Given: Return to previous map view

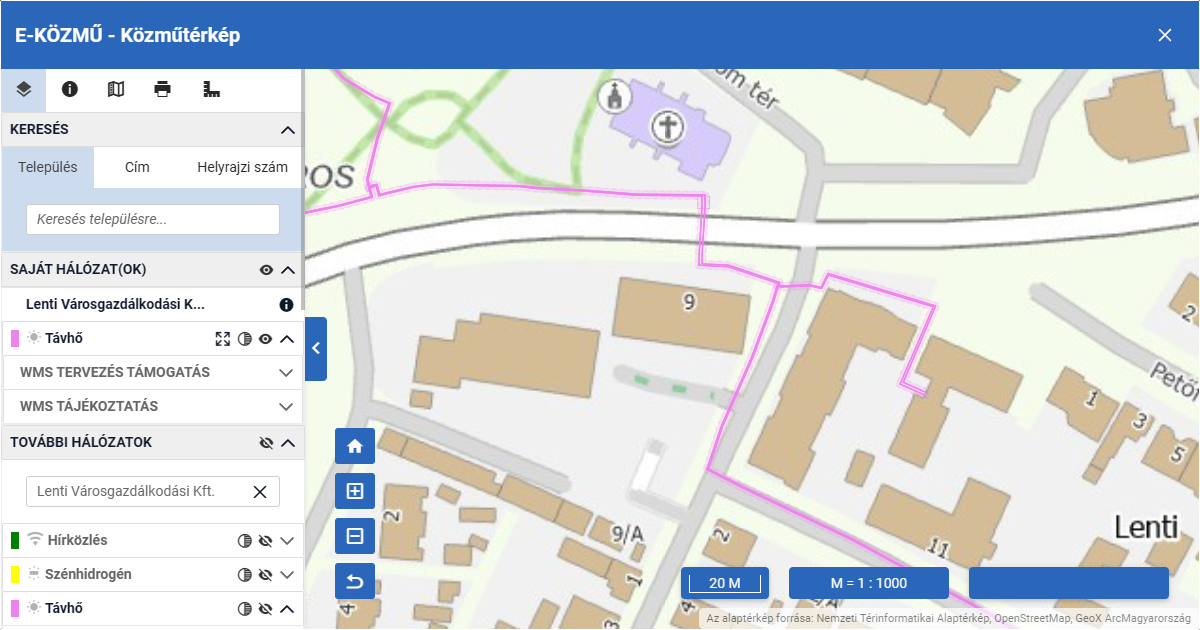Looking at the screenshot, I should click(x=355, y=581).
